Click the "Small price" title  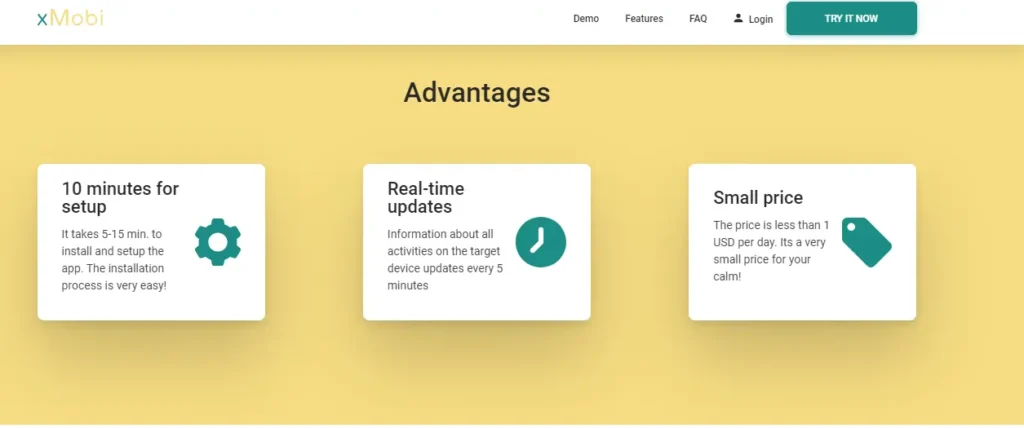(x=758, y=198)
